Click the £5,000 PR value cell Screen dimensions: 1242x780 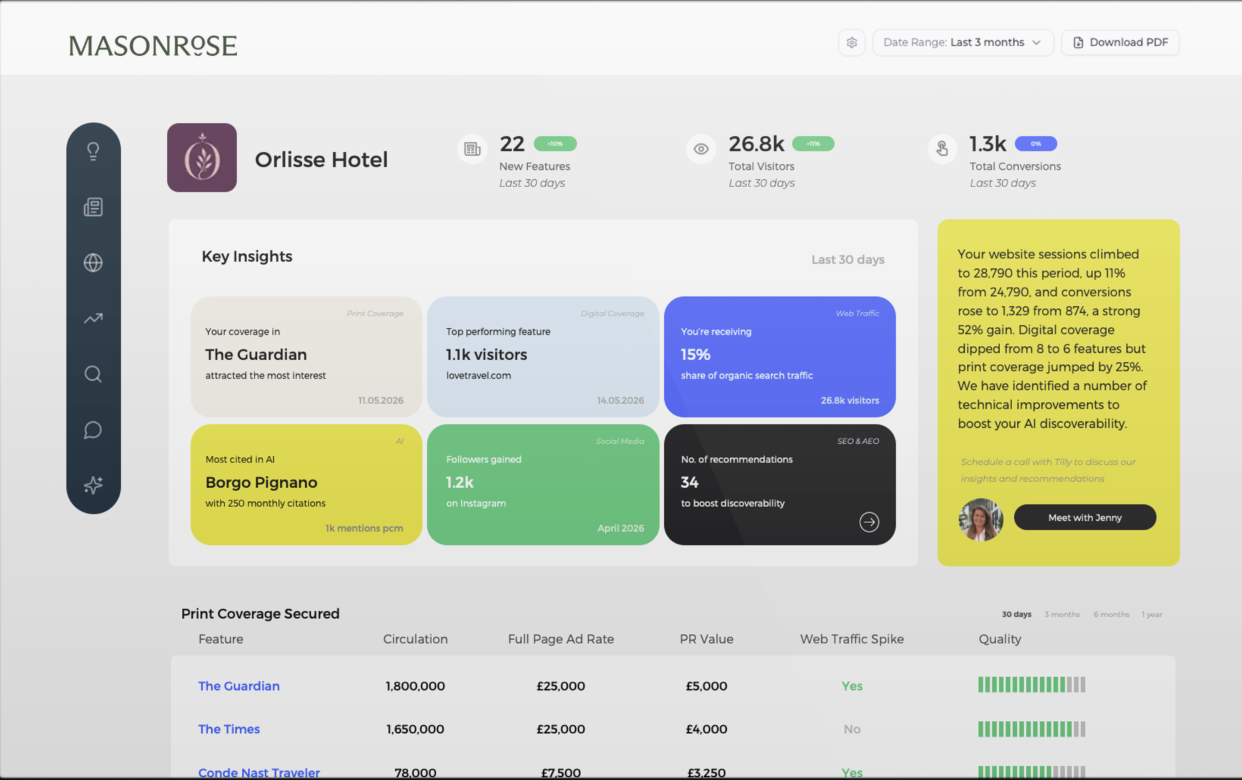click(706, 686)
